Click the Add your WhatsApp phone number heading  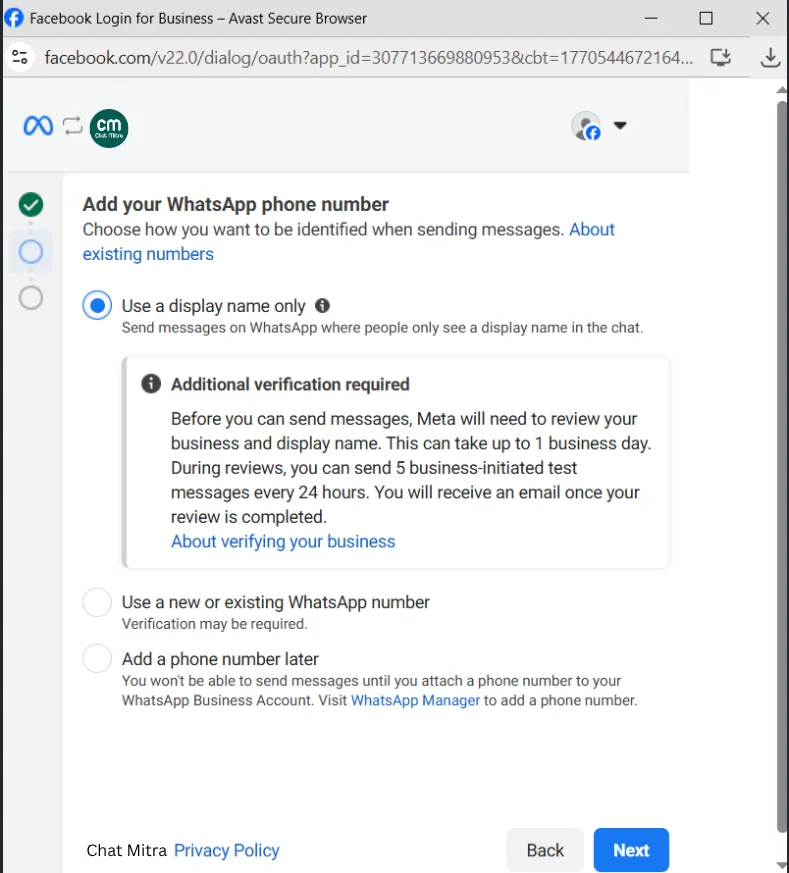click(x=236, y=204)
